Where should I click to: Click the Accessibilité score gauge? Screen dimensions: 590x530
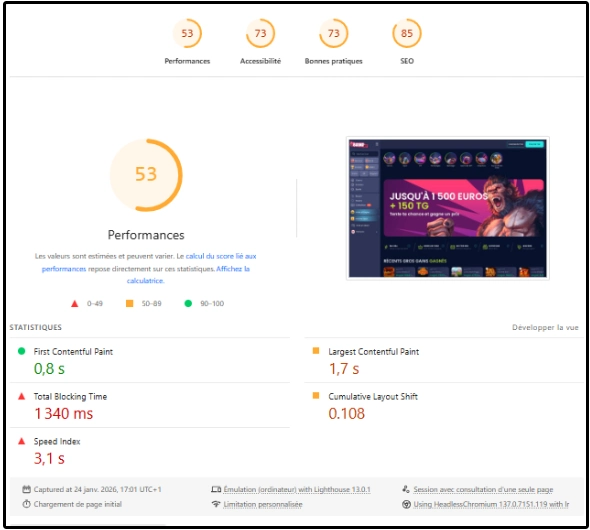tap(260, 33)
